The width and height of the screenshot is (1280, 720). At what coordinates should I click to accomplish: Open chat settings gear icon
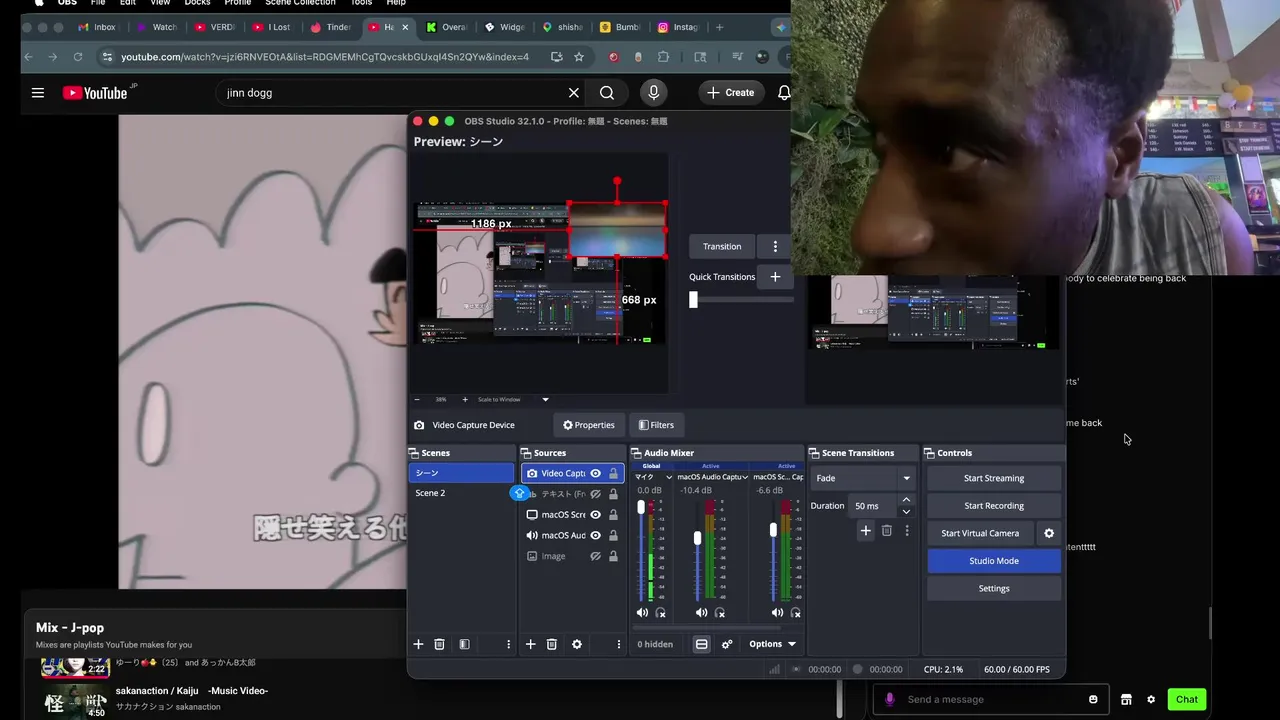point(1151,699)
